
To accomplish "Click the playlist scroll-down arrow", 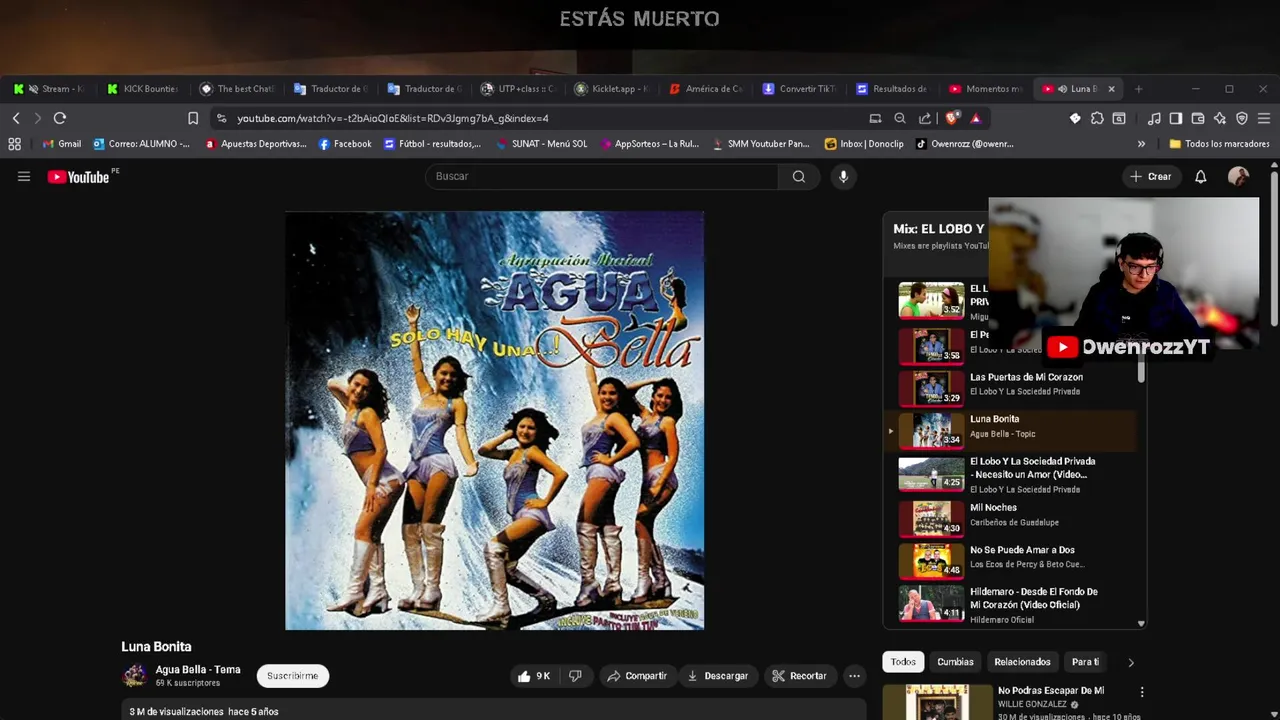I will [x=1141, y=623].
